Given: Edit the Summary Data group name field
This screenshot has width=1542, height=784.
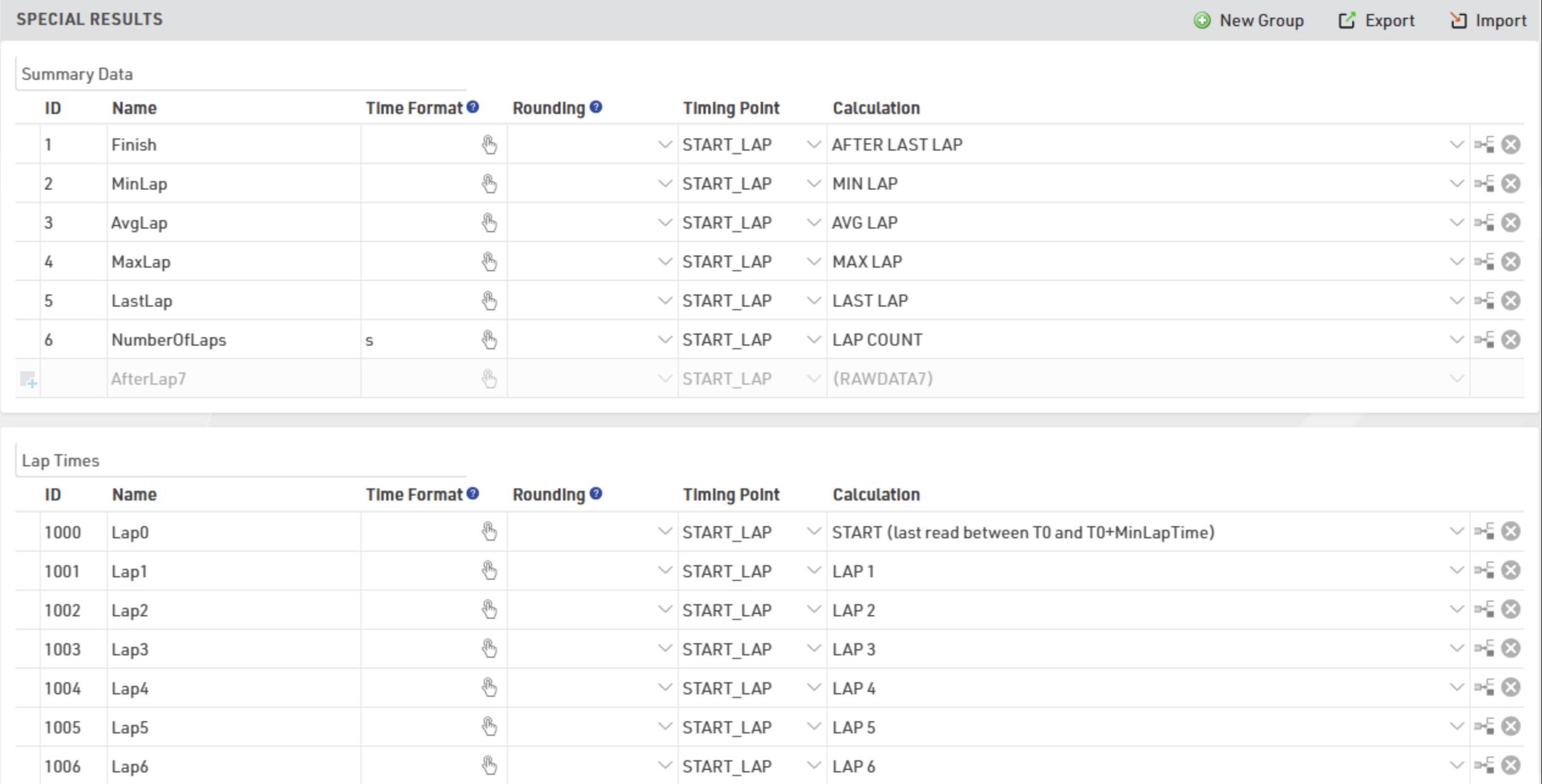Looking at the screenshot, I should [241, 74].
